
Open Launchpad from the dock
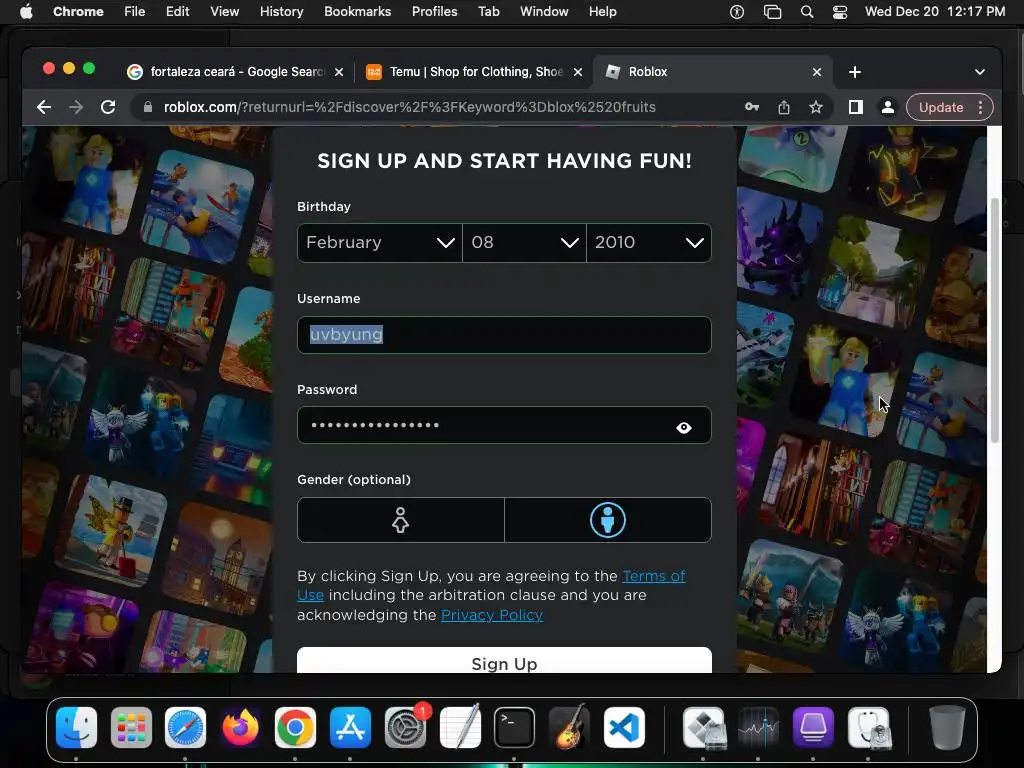[x=131, y=727]
